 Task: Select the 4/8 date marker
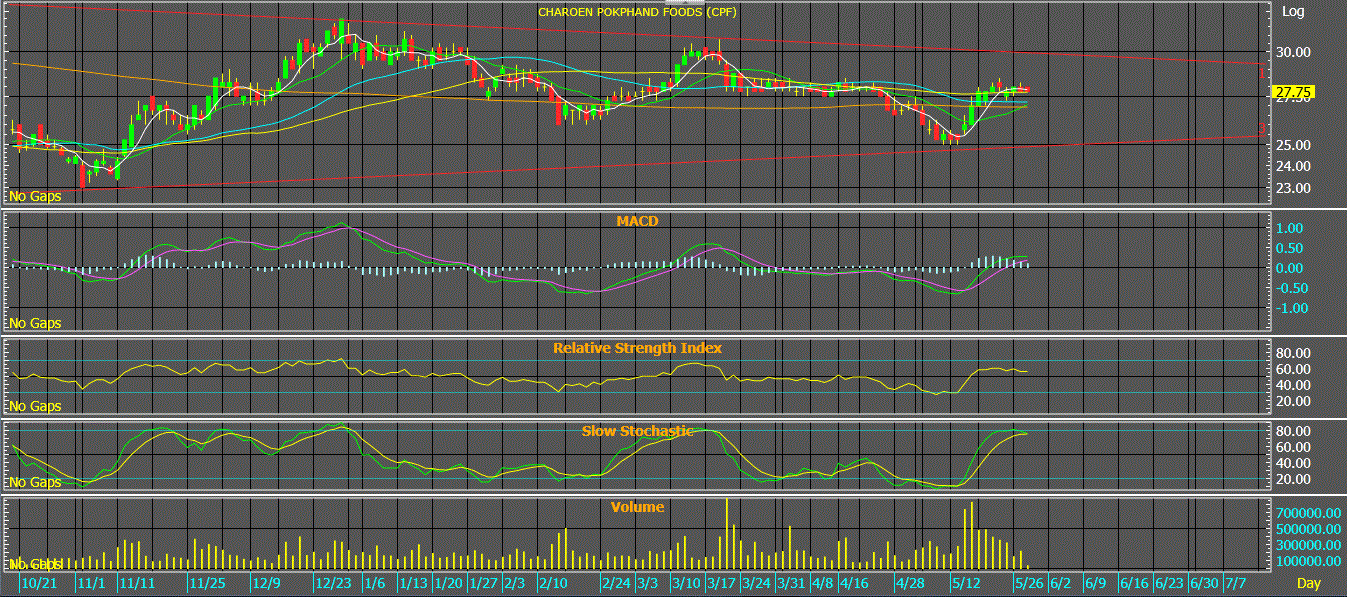tap(823, 583)
